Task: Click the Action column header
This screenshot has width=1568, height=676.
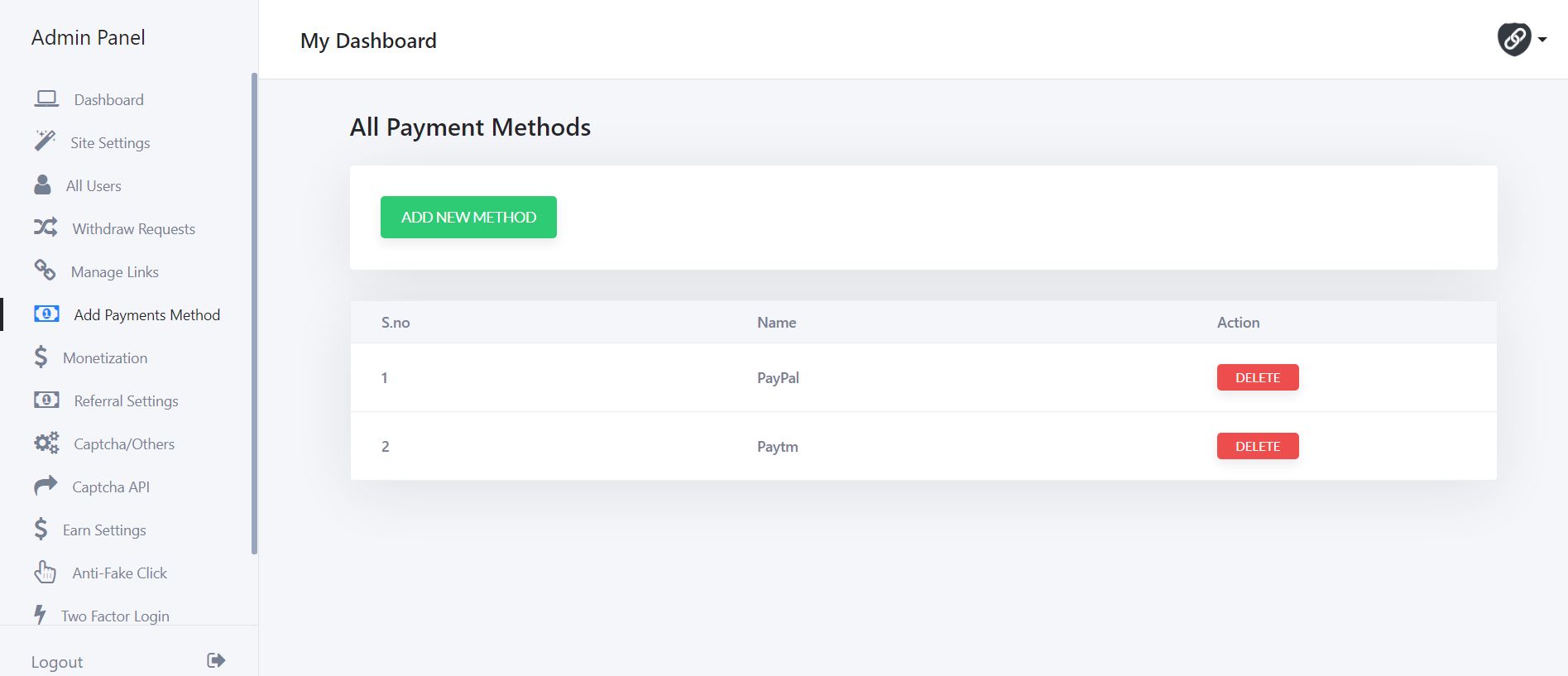Action: 1239,323
